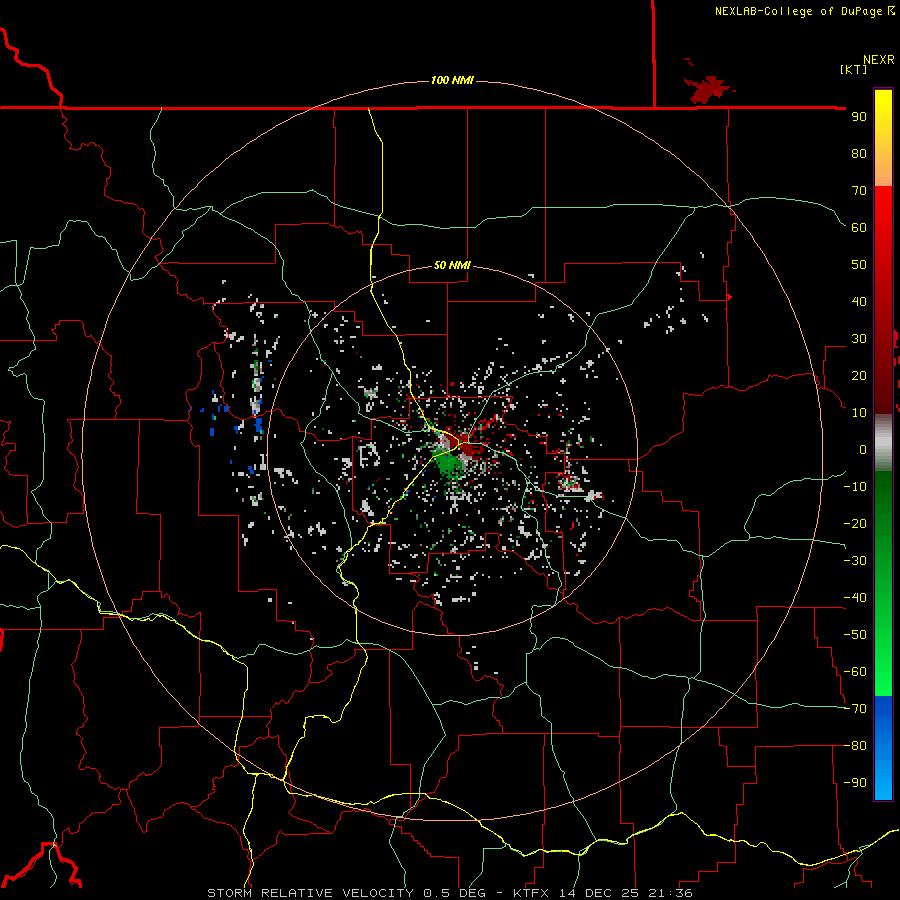Select the 0 knot scale label

click(863, 449)
